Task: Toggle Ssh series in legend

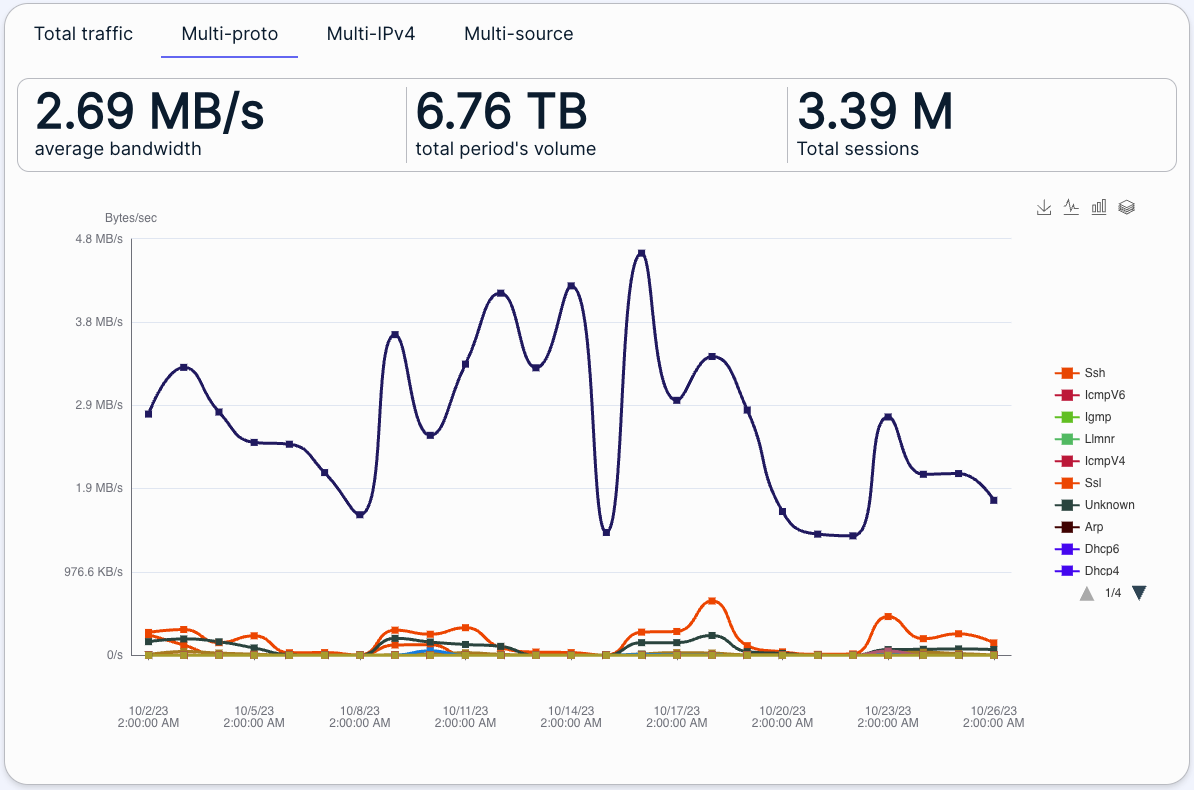Action: click(1094, 373)
